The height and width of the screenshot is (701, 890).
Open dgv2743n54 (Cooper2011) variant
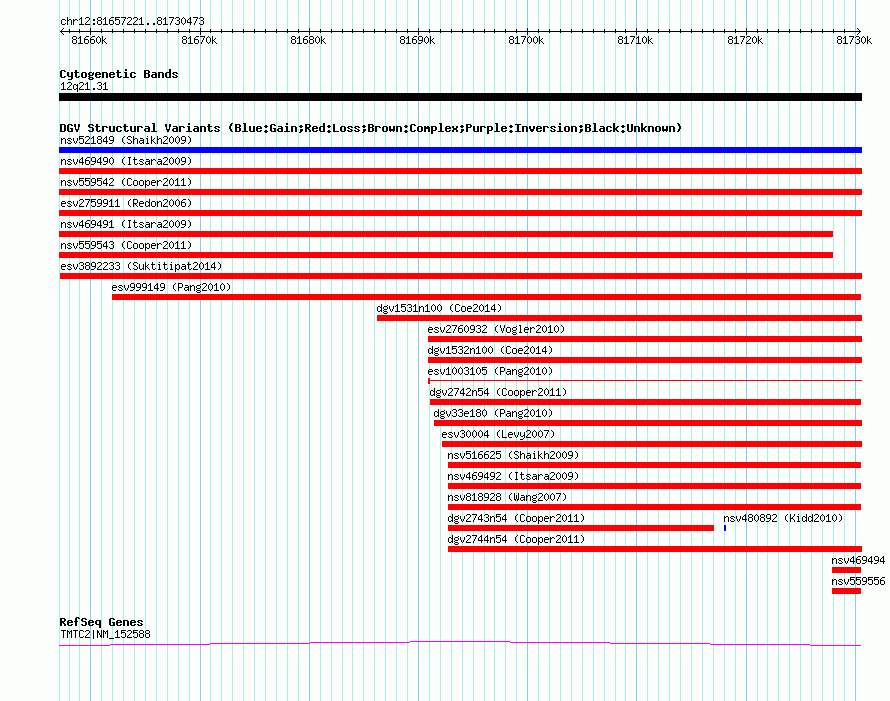tap(517, 518)
